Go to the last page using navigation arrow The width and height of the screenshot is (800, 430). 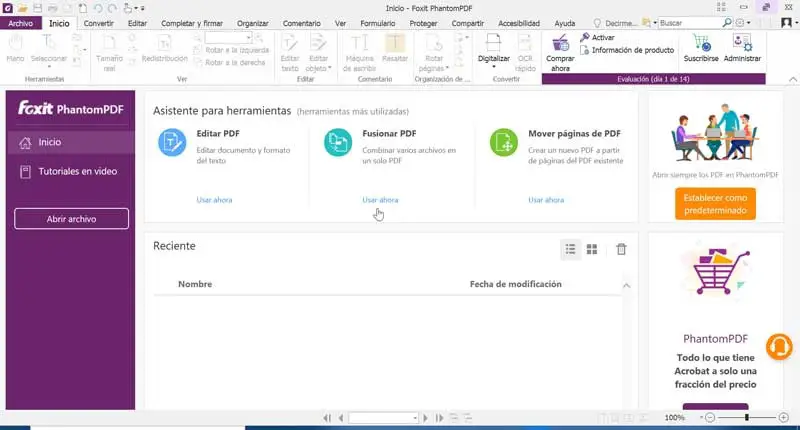click(x=439, y=418)
